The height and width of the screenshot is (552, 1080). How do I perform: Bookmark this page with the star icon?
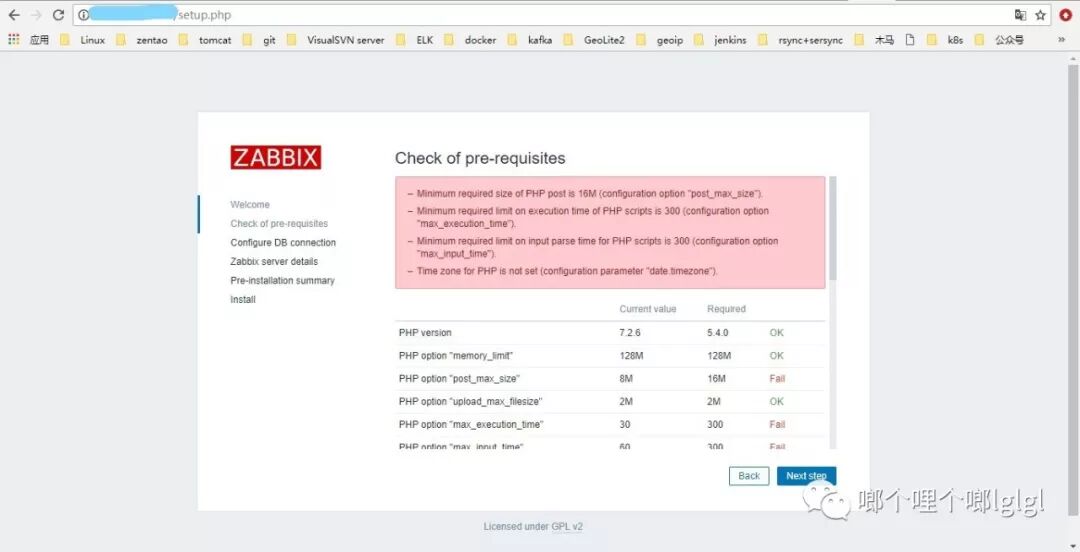[x=1040, y=14]
